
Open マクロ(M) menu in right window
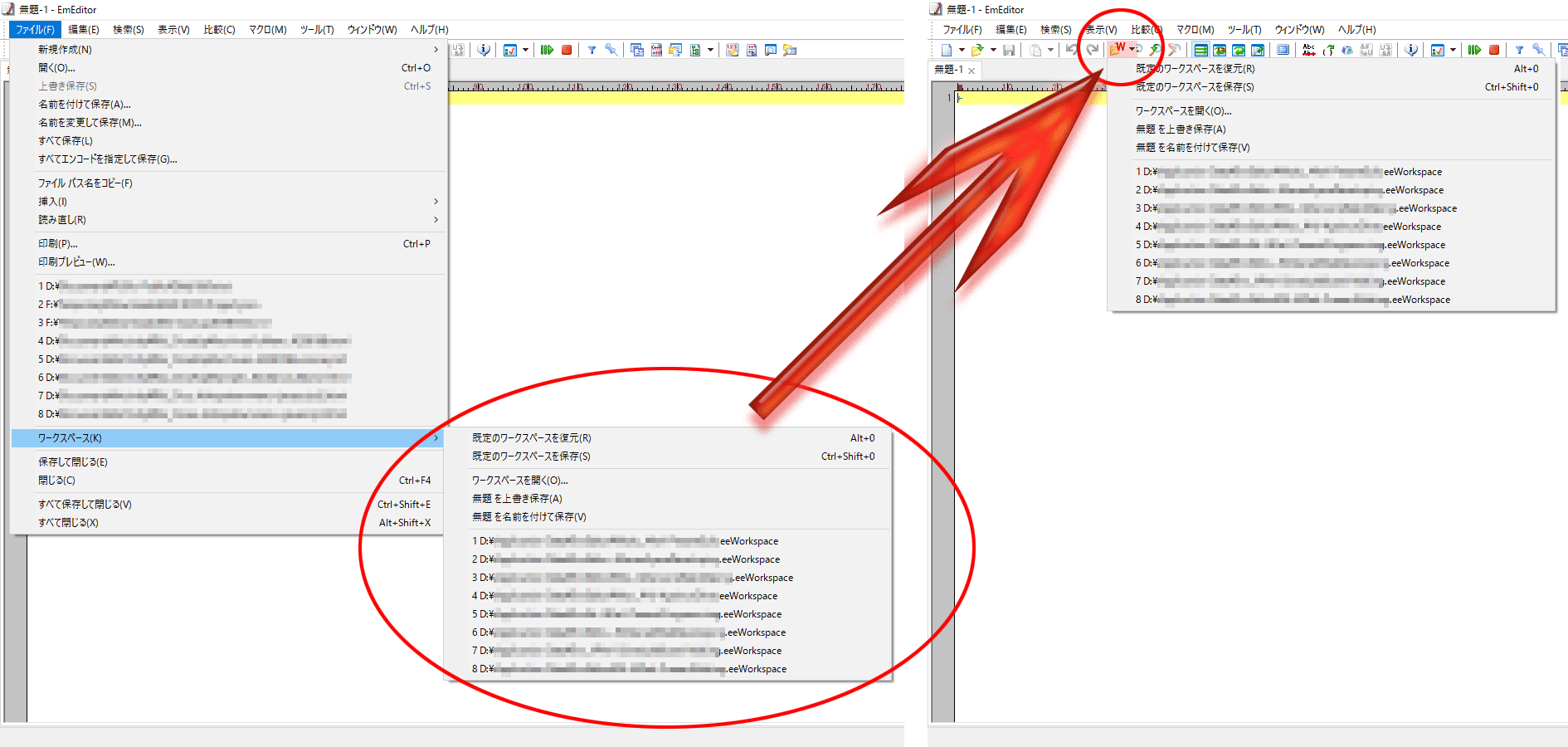(x=1195, y=29)
